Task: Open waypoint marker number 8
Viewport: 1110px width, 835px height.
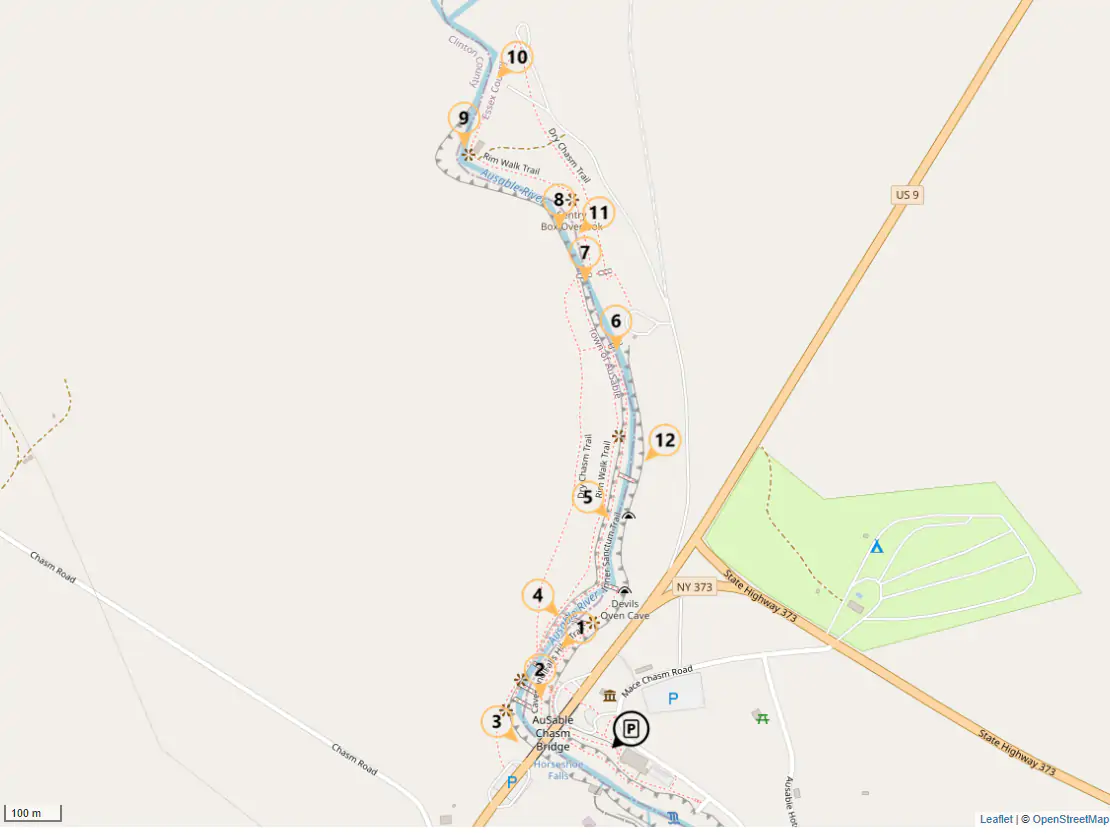Action: click(559, 201)
